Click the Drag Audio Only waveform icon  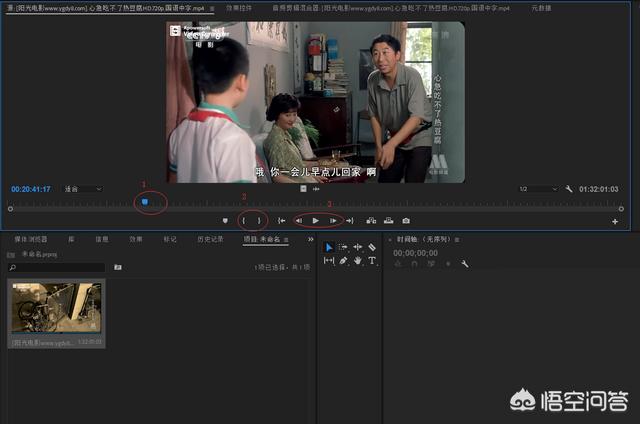click(316, 189)
